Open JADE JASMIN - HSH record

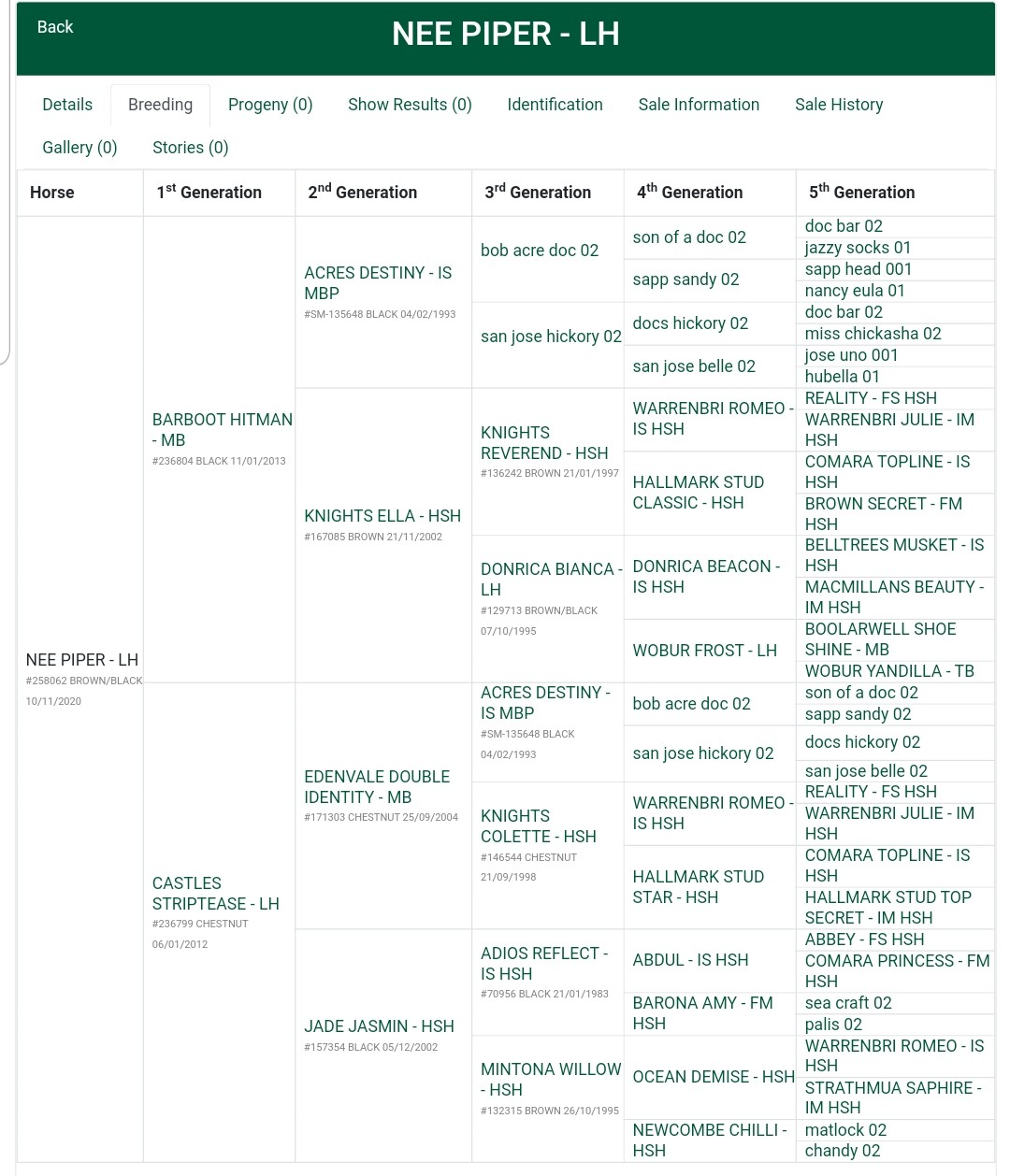click(379, 1026)
